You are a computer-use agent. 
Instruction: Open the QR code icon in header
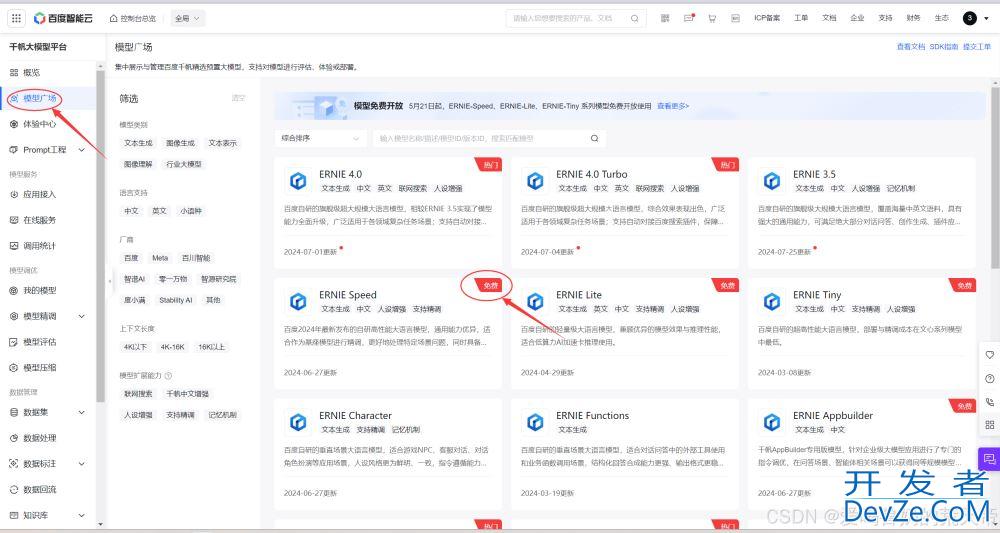coord(665,18)
